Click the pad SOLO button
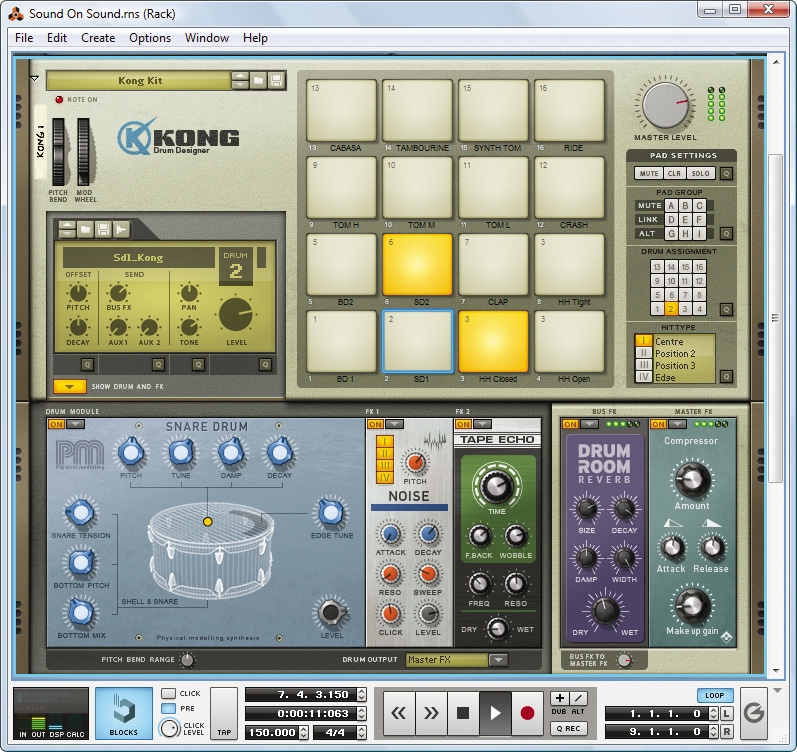The width and height of the screenshot is (797, 752). coord(700,173)
